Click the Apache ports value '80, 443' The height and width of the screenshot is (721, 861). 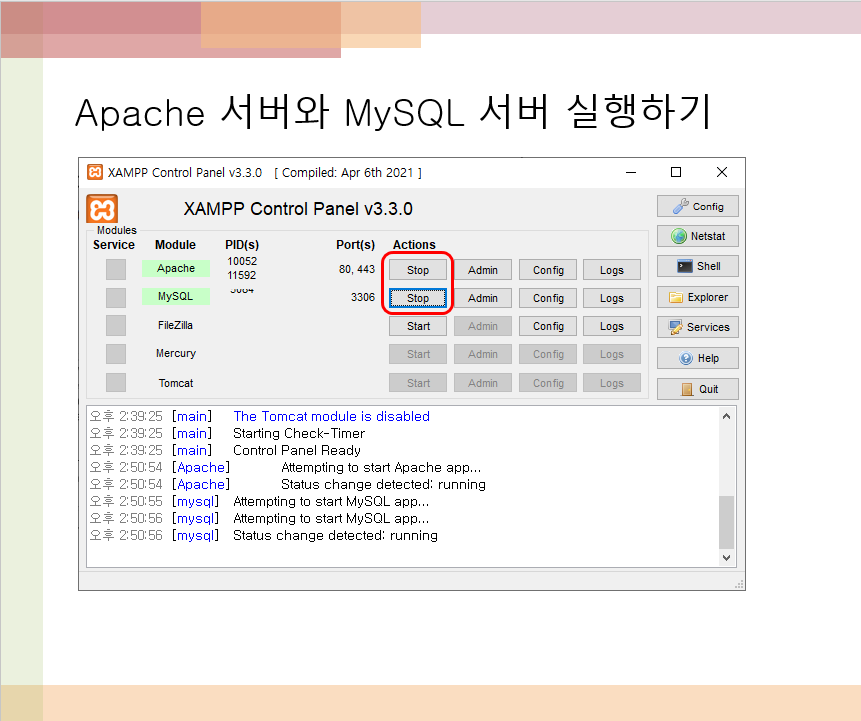(x=357, y=269)
